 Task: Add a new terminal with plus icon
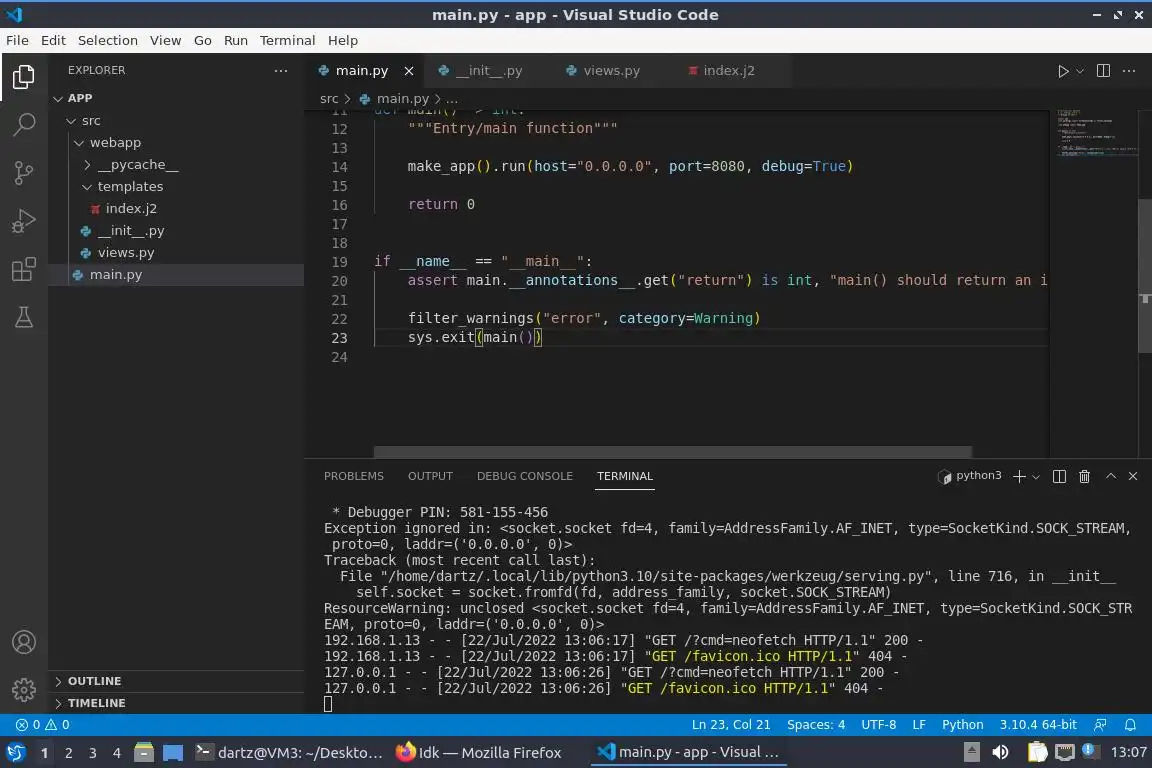click(1019, 476)
